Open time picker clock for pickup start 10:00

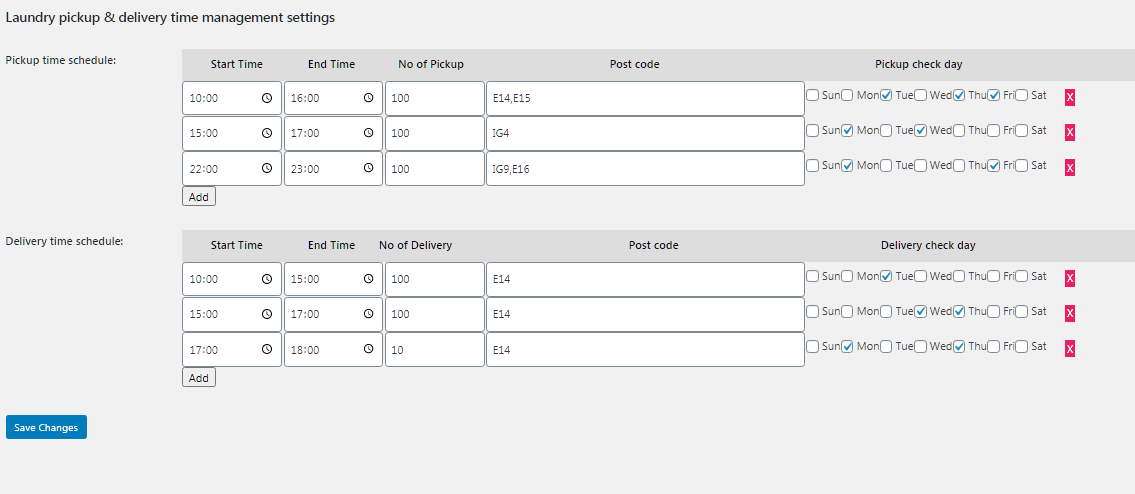coord(267,98)
